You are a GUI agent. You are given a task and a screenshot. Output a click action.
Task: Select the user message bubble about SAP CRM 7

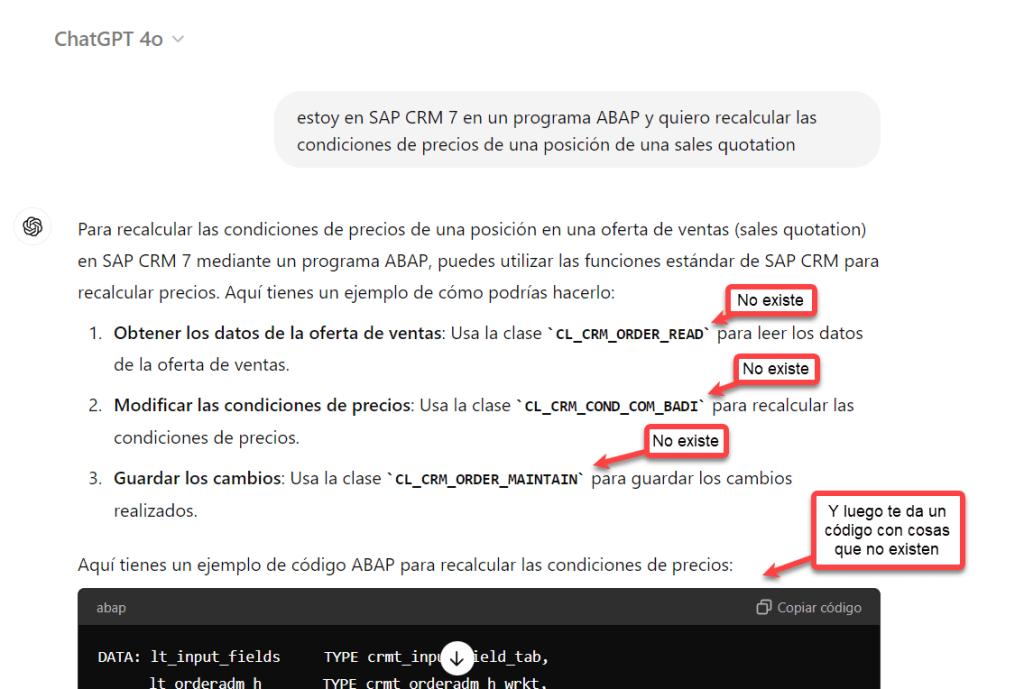[576, 130]
